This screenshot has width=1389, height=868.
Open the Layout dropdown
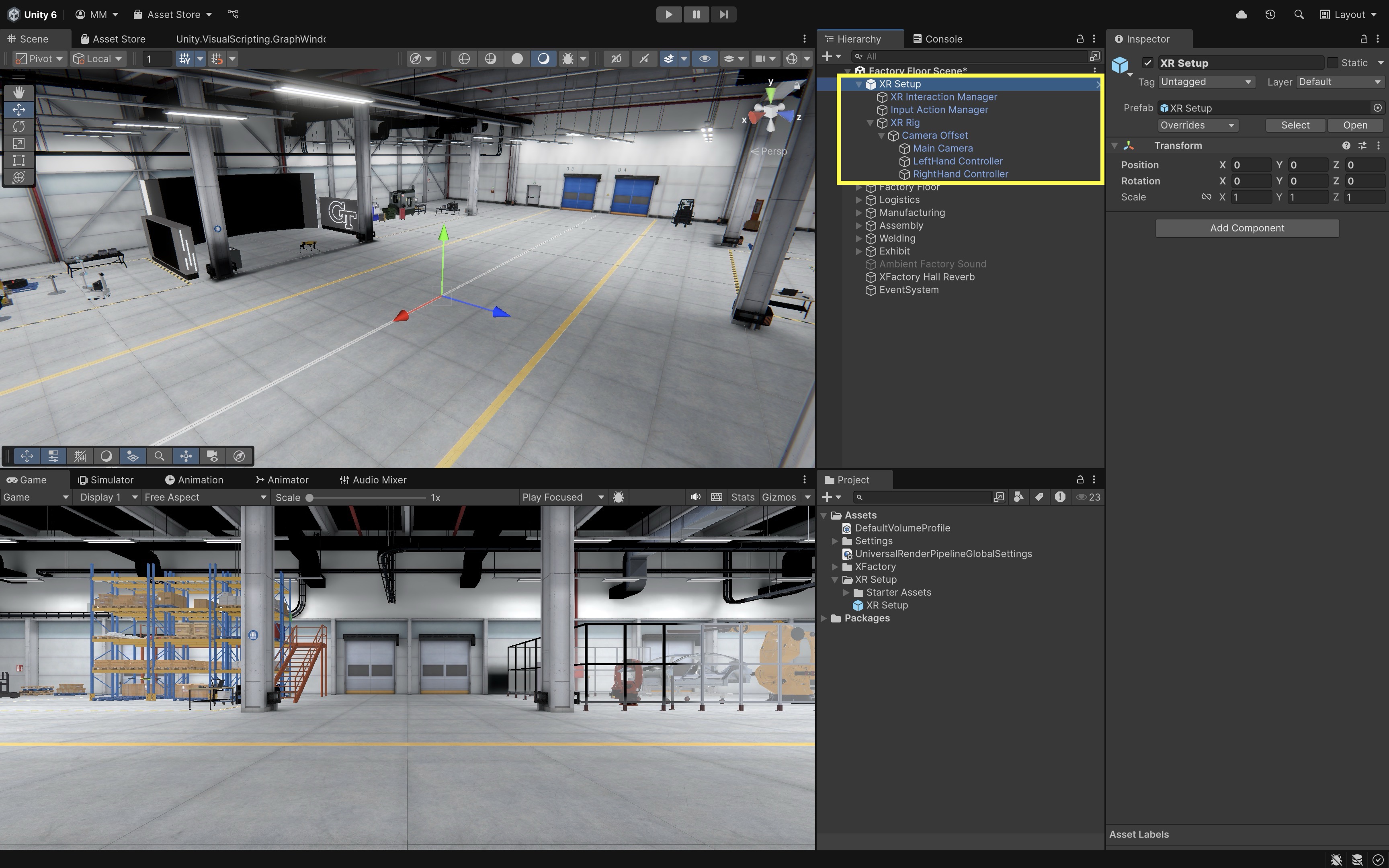tap(1349, 14)
